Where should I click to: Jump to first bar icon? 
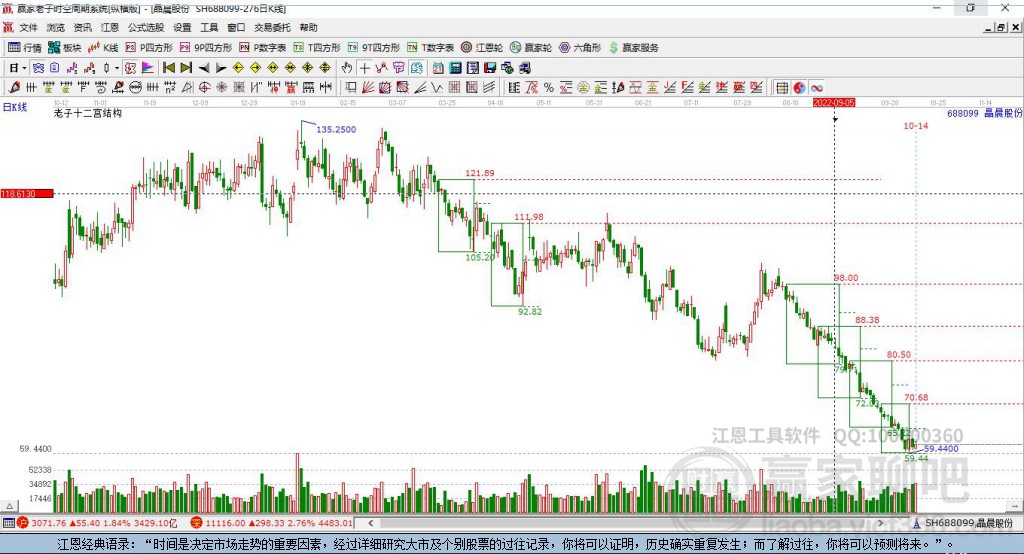tap(168, 68)
